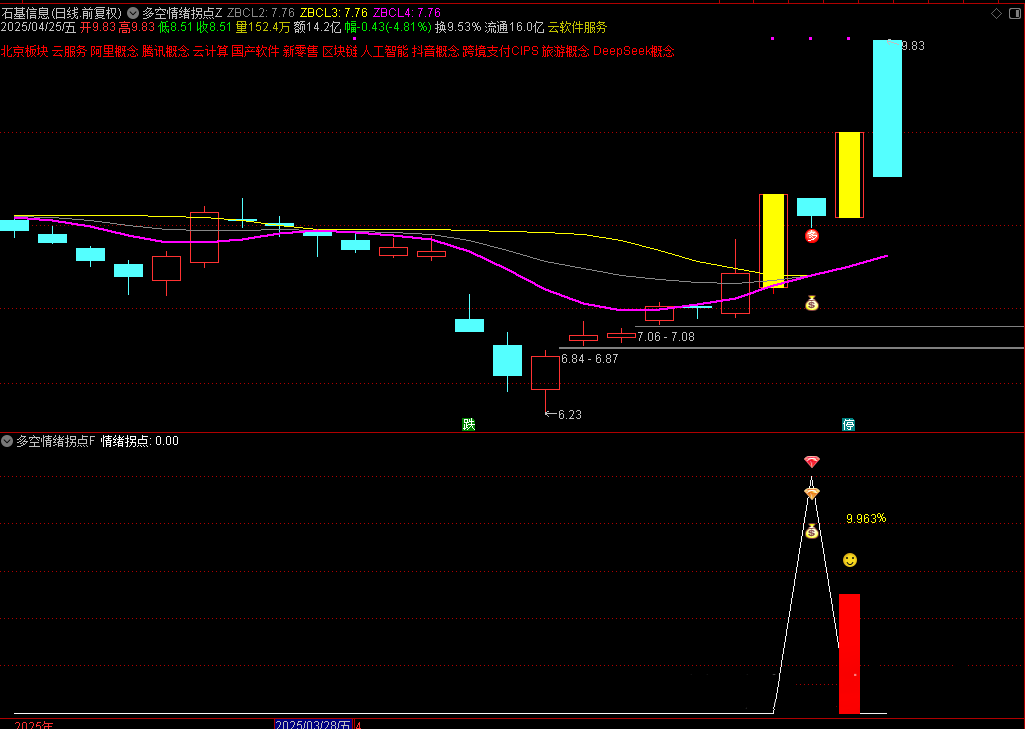Select the topmost cyan candlestick near 9.83

pos(887,108)
